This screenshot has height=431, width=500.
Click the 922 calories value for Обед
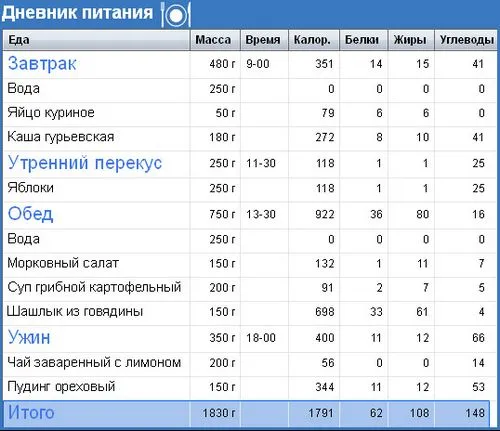pos(325,214)
